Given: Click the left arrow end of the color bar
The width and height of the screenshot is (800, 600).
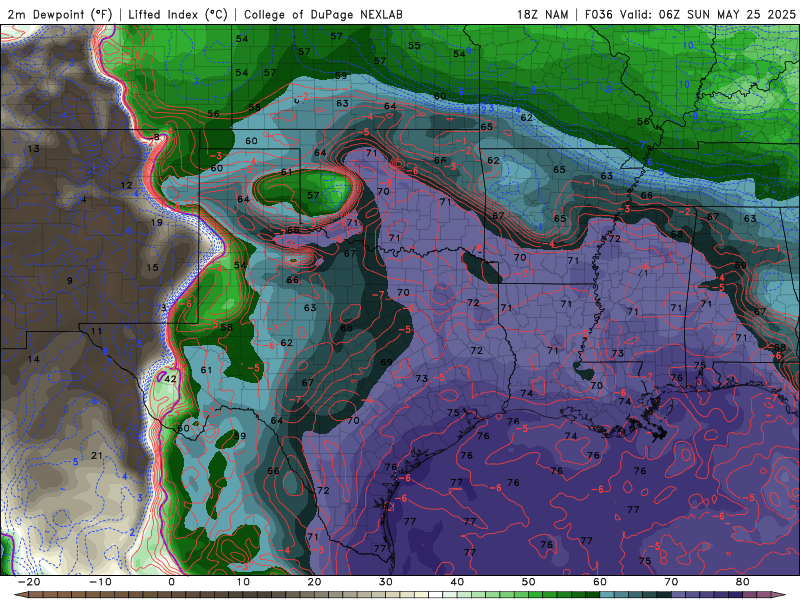Looking at the screenshot, I should click(19, 595).
